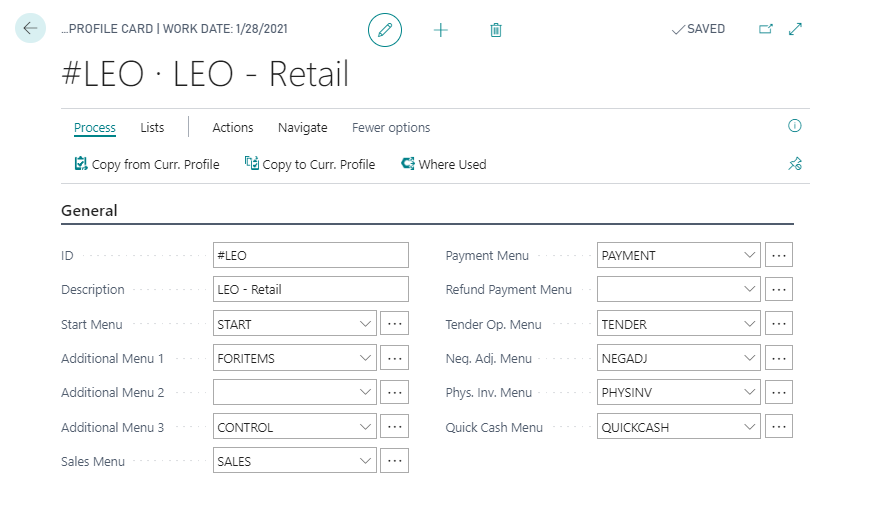The height and width of the screenshot is (505, 871).
Task: Click ellipsis button next to Sales Menu
Action: click(395, 461)
